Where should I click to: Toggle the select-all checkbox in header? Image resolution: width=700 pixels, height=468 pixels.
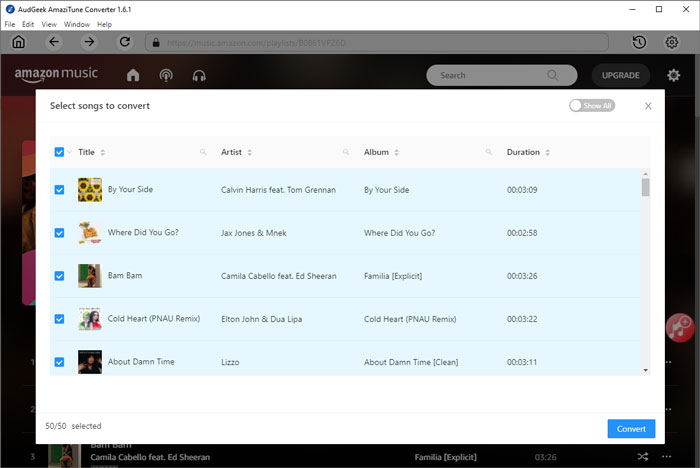[59, 152]
